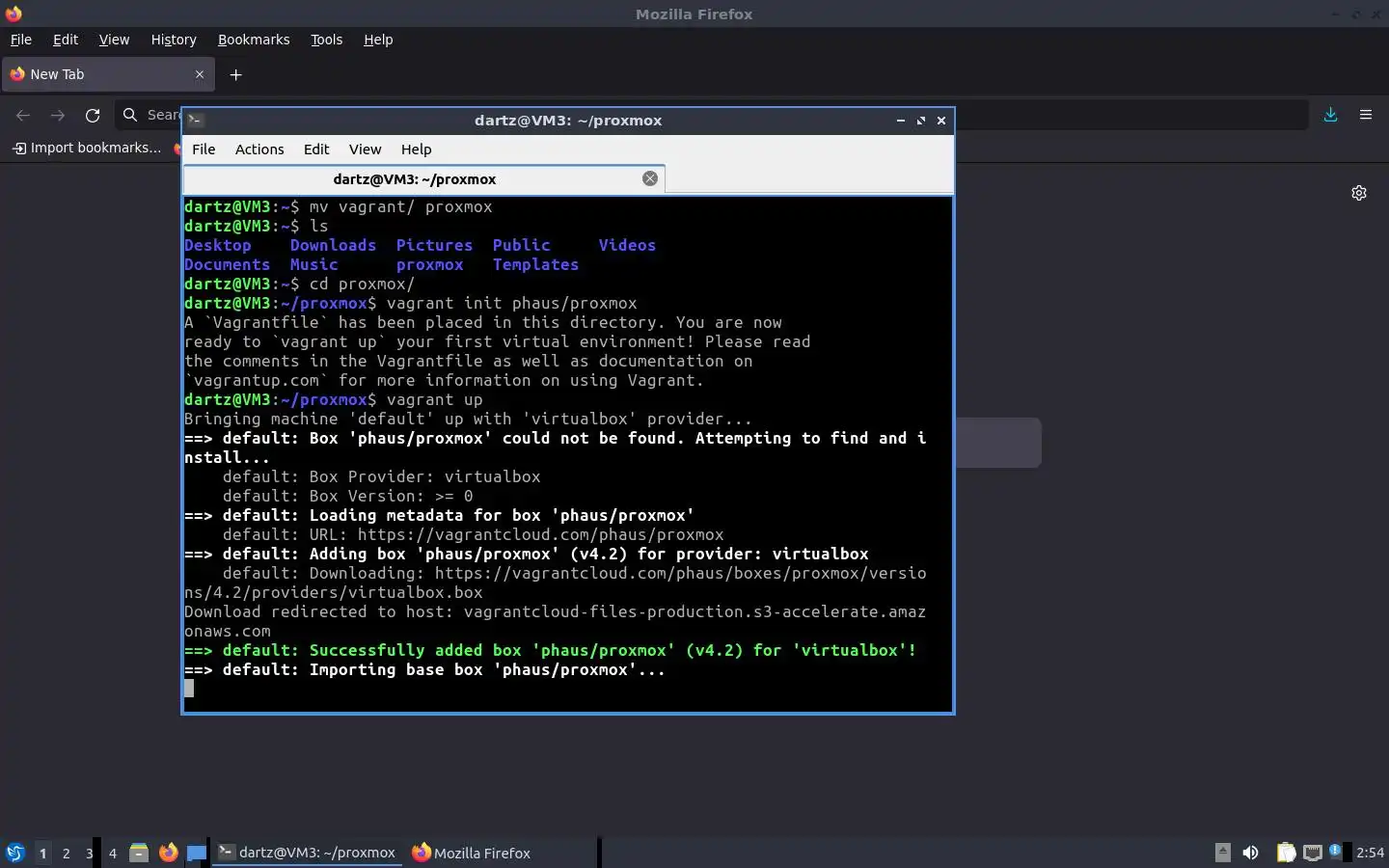Image resolution: width=1389 pixels, height=868 pixels.
Task: Click the 'Templates' directory name in terminal
Action: click(x=535, y=264)
